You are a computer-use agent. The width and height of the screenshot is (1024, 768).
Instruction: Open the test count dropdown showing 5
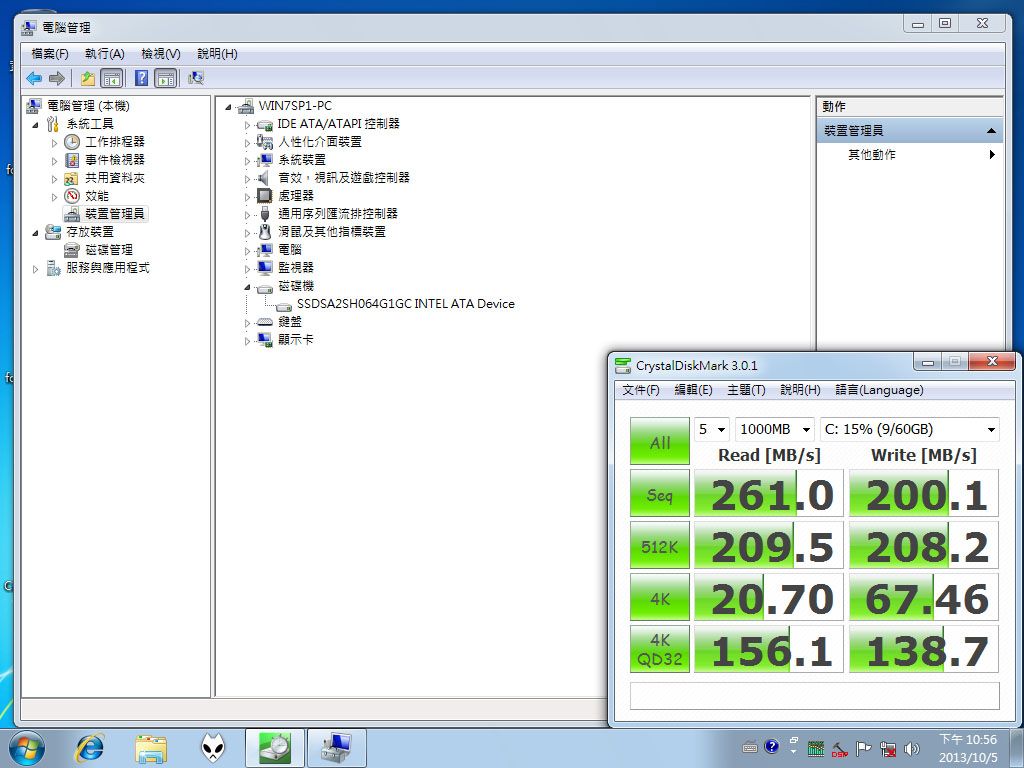712,429
